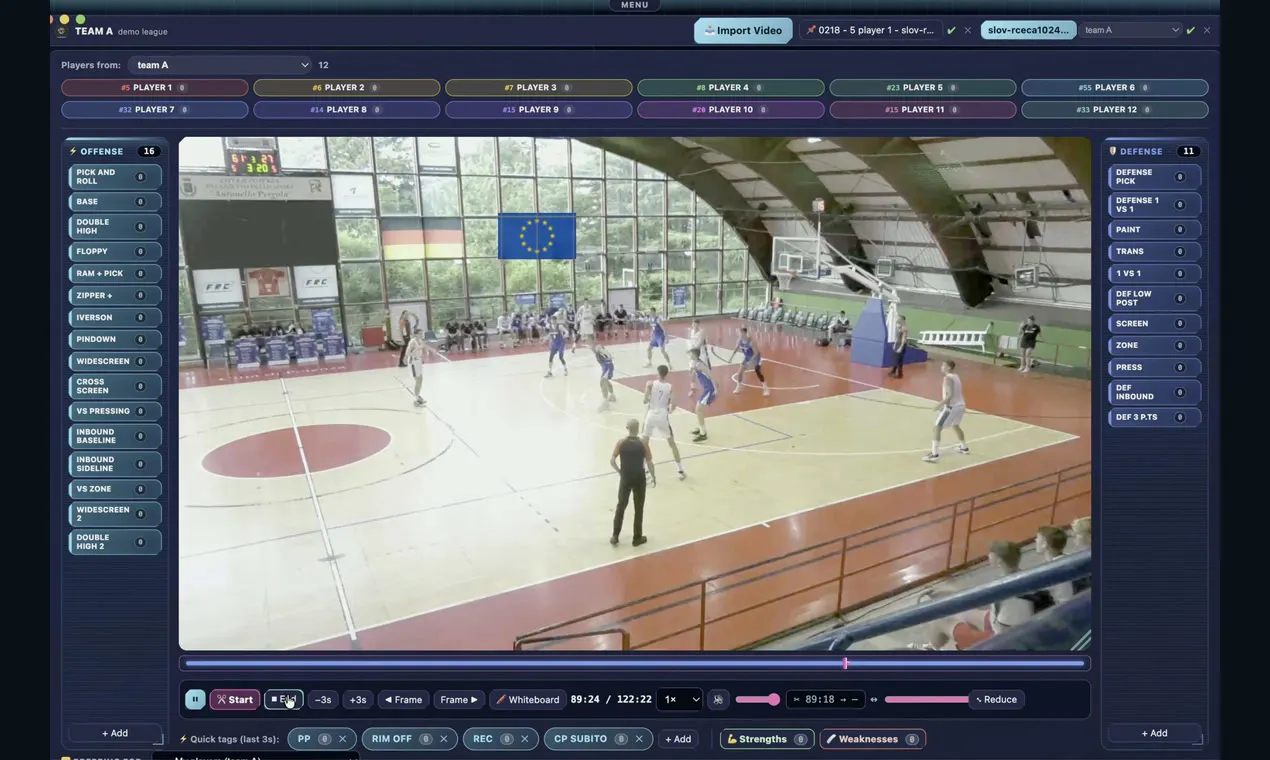Remove the PP quick tag
This screenshot has width=1270, height=760.
[x=342, y=739]
